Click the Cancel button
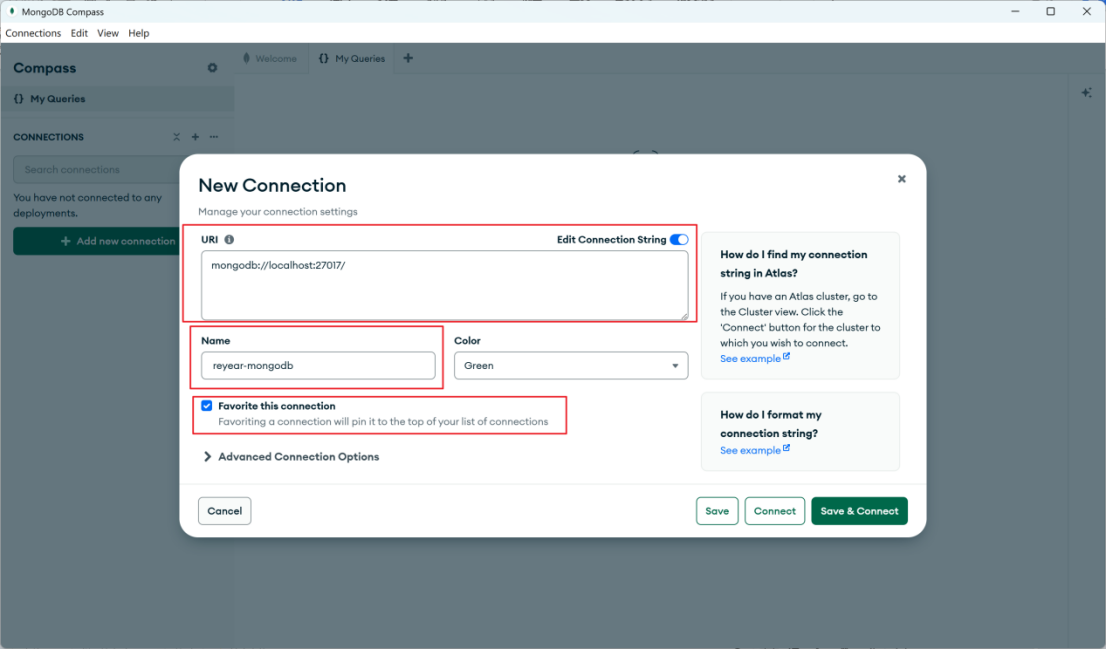The height and width of the screenshot is (650, 1106). [x=224, y=511]
